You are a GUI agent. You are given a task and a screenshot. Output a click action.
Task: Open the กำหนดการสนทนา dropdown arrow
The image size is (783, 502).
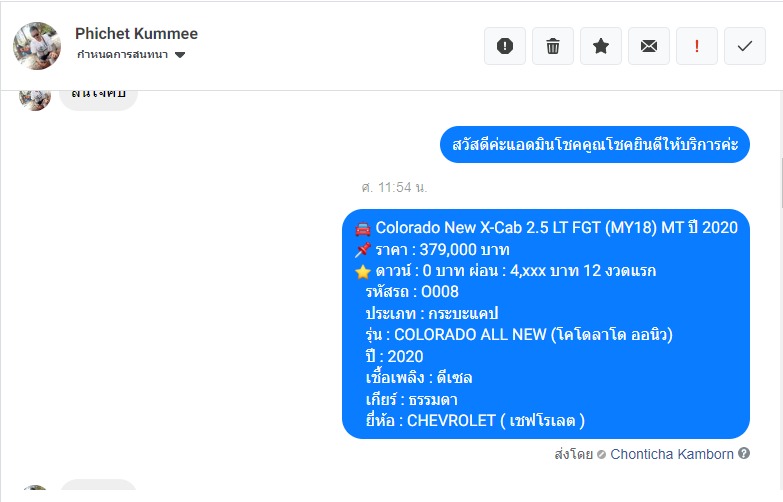tap(180, 54)
